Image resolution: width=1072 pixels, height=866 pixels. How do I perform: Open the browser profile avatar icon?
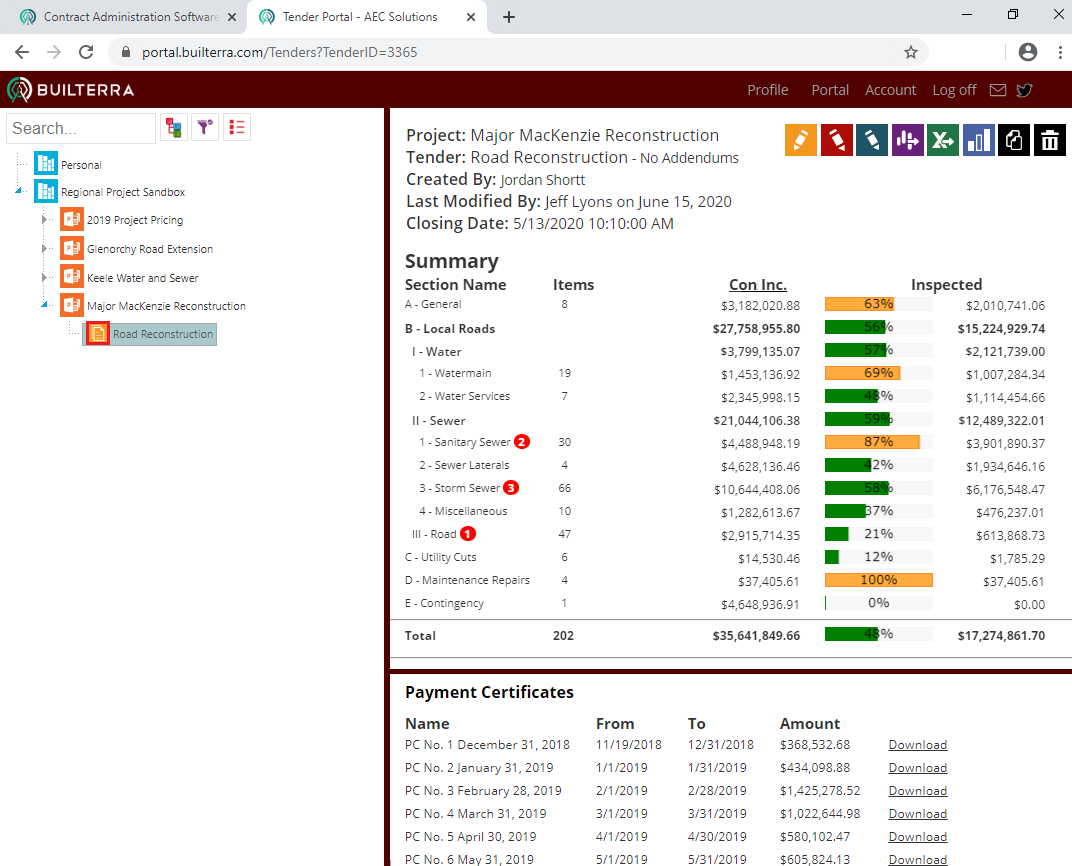1028,52
